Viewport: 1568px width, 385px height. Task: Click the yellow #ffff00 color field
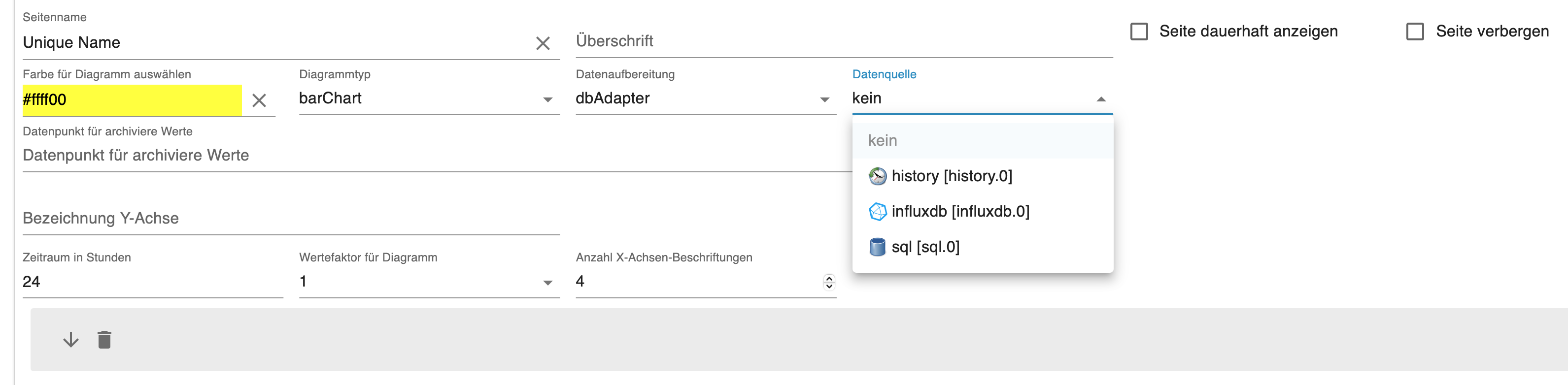pyautogui.click(x=132, y=100)
